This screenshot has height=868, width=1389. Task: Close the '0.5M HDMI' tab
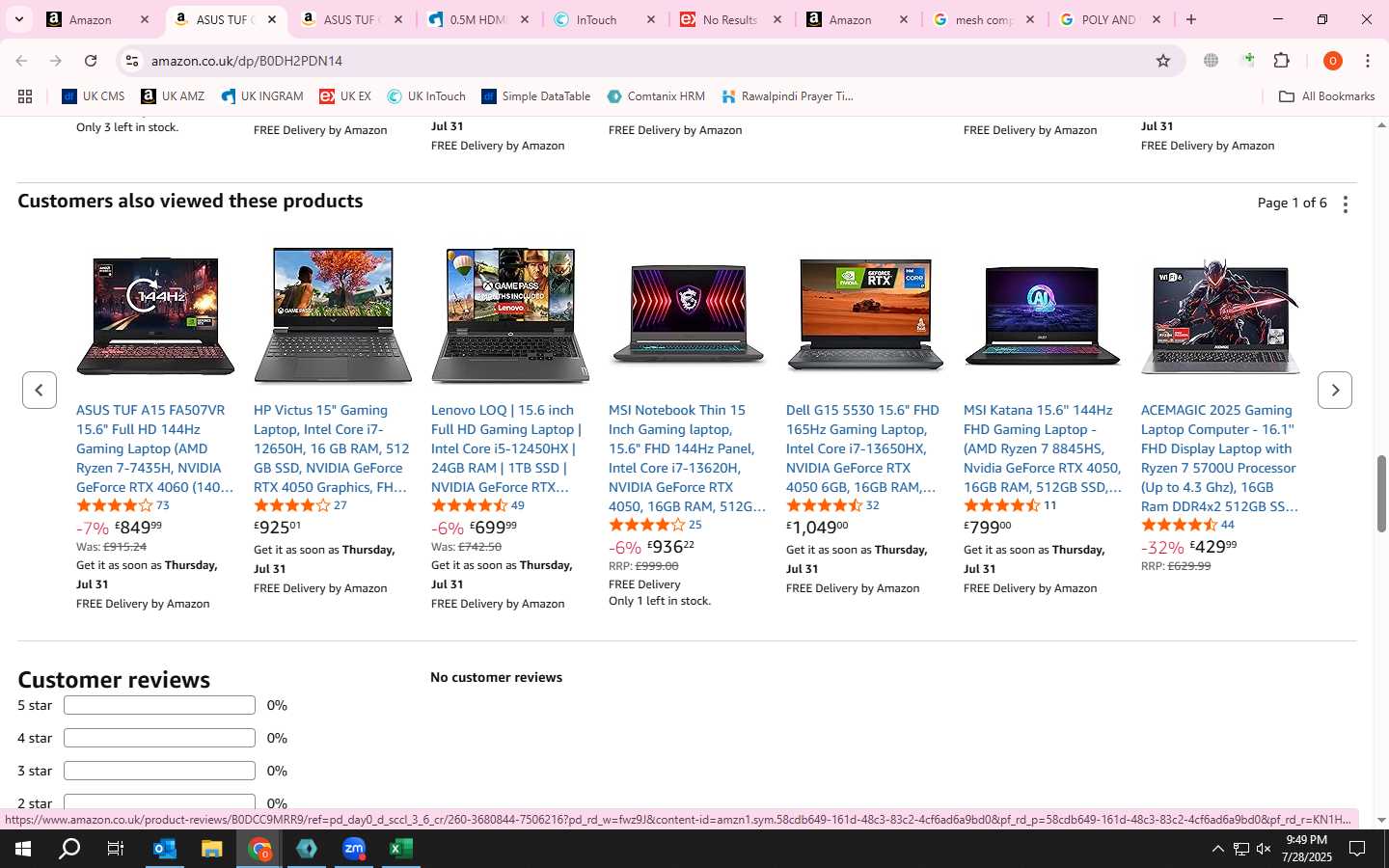(525, 19)
